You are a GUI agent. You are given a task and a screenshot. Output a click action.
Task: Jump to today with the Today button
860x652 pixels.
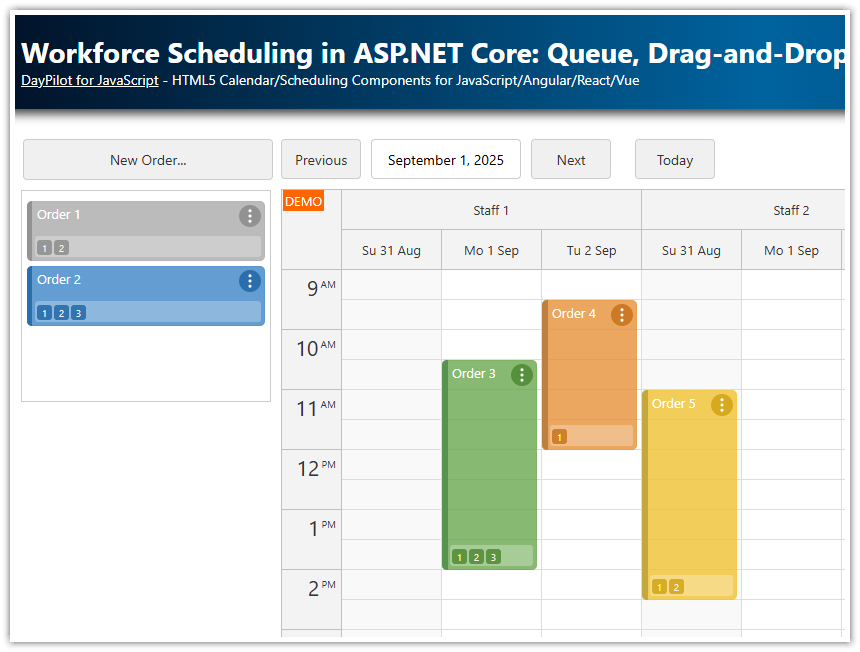click(674, 159)
